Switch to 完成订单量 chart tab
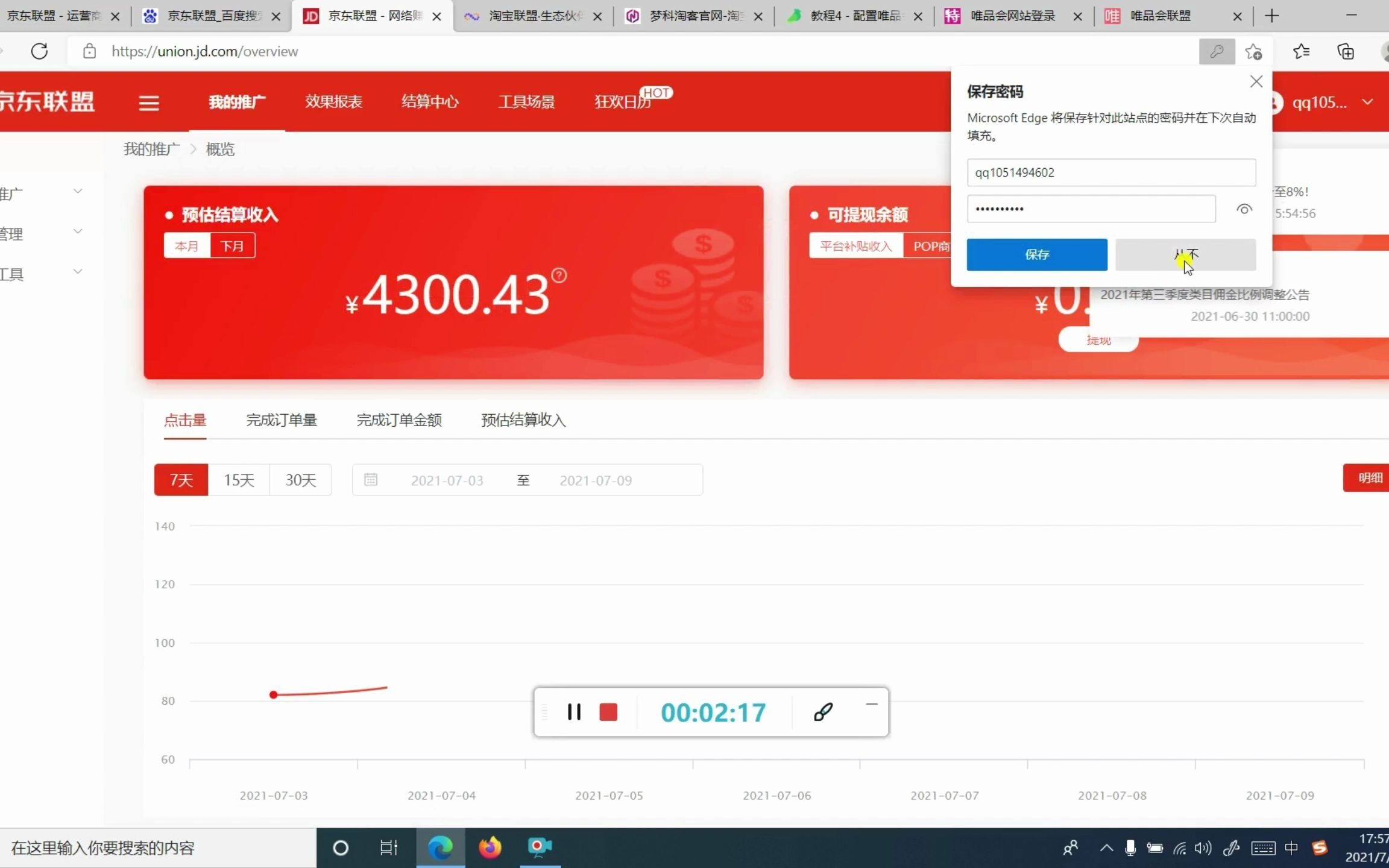Screen dimensions: 1389x868 282,420
